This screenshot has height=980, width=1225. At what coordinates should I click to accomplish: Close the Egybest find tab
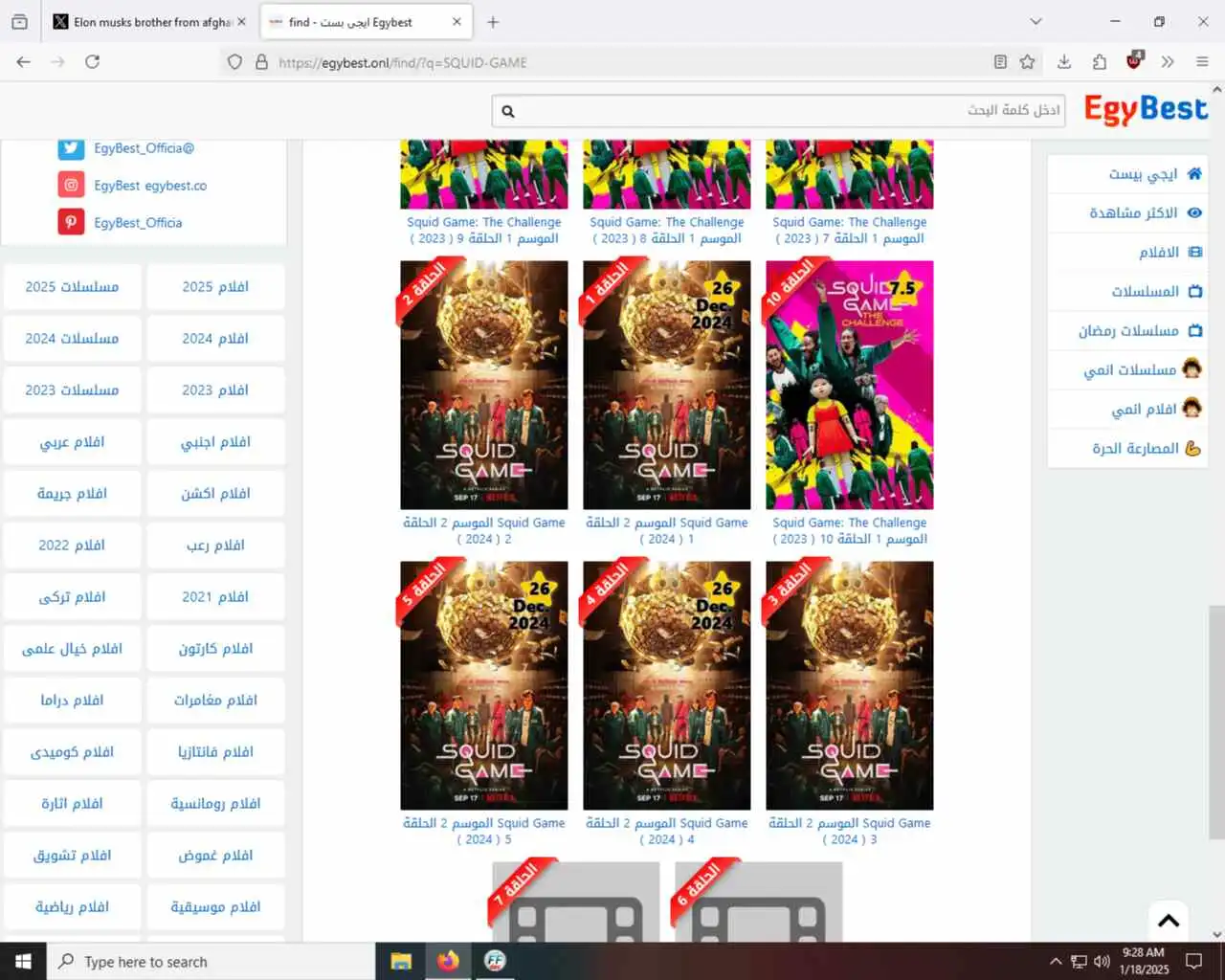(x=457, y=22)
